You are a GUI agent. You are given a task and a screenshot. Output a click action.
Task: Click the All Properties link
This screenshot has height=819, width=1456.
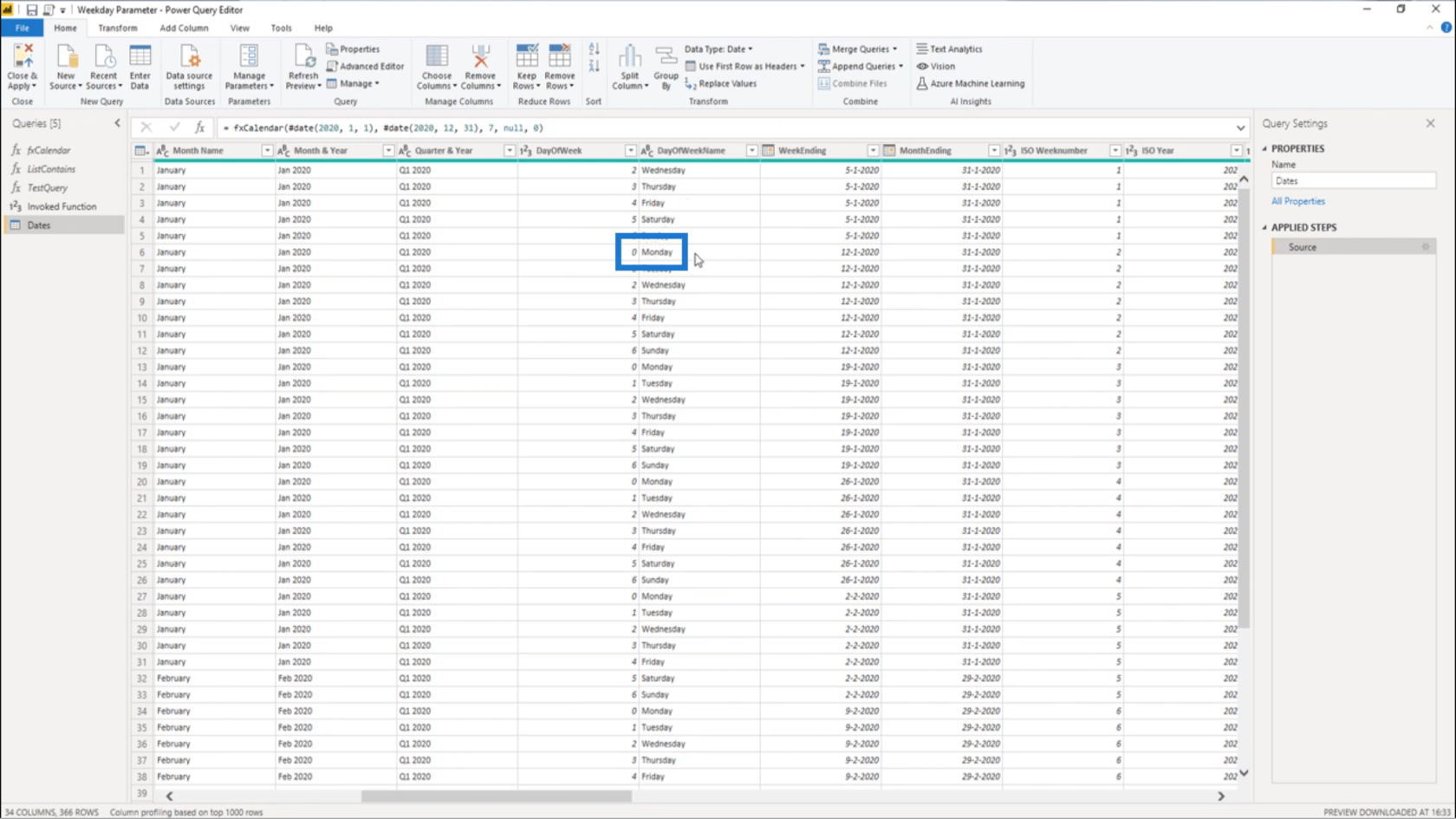click(x=1297, y=201)
